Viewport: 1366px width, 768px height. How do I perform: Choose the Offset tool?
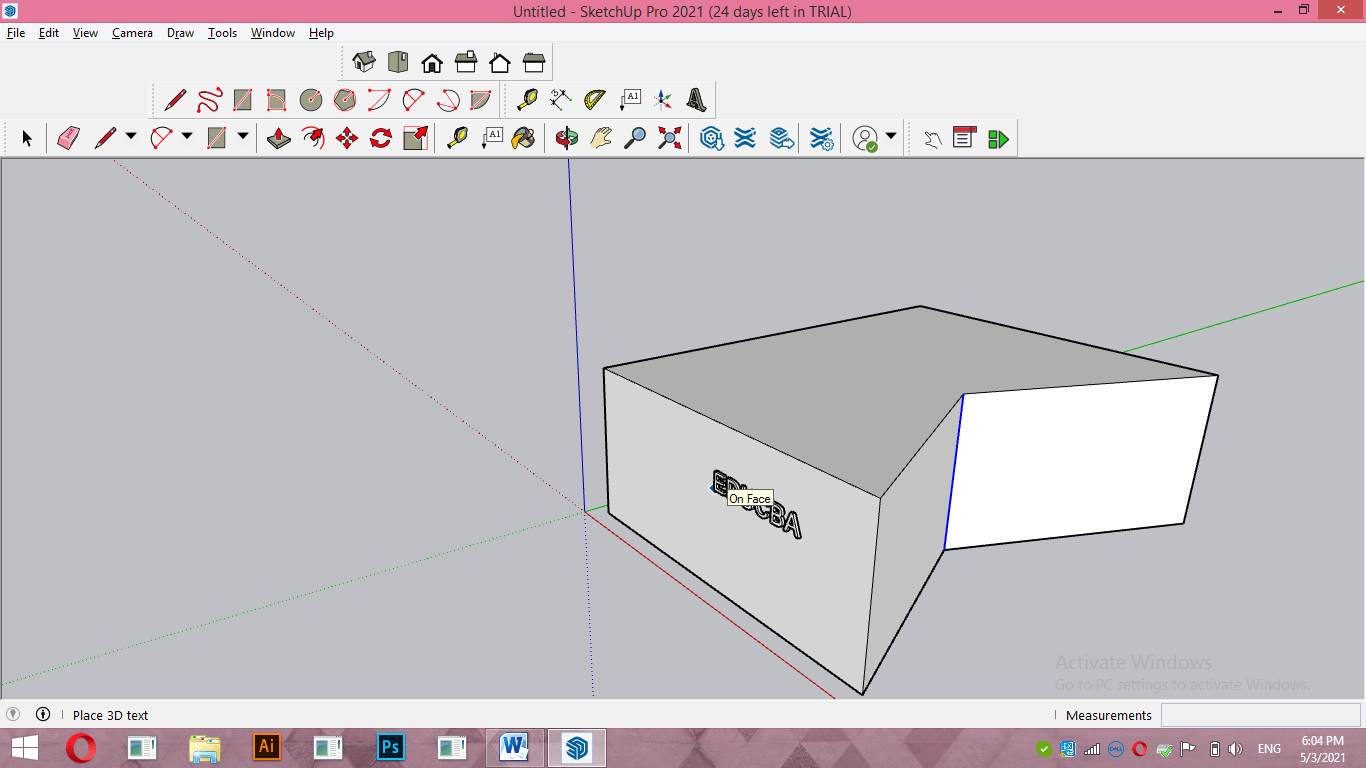pos(313,138)
